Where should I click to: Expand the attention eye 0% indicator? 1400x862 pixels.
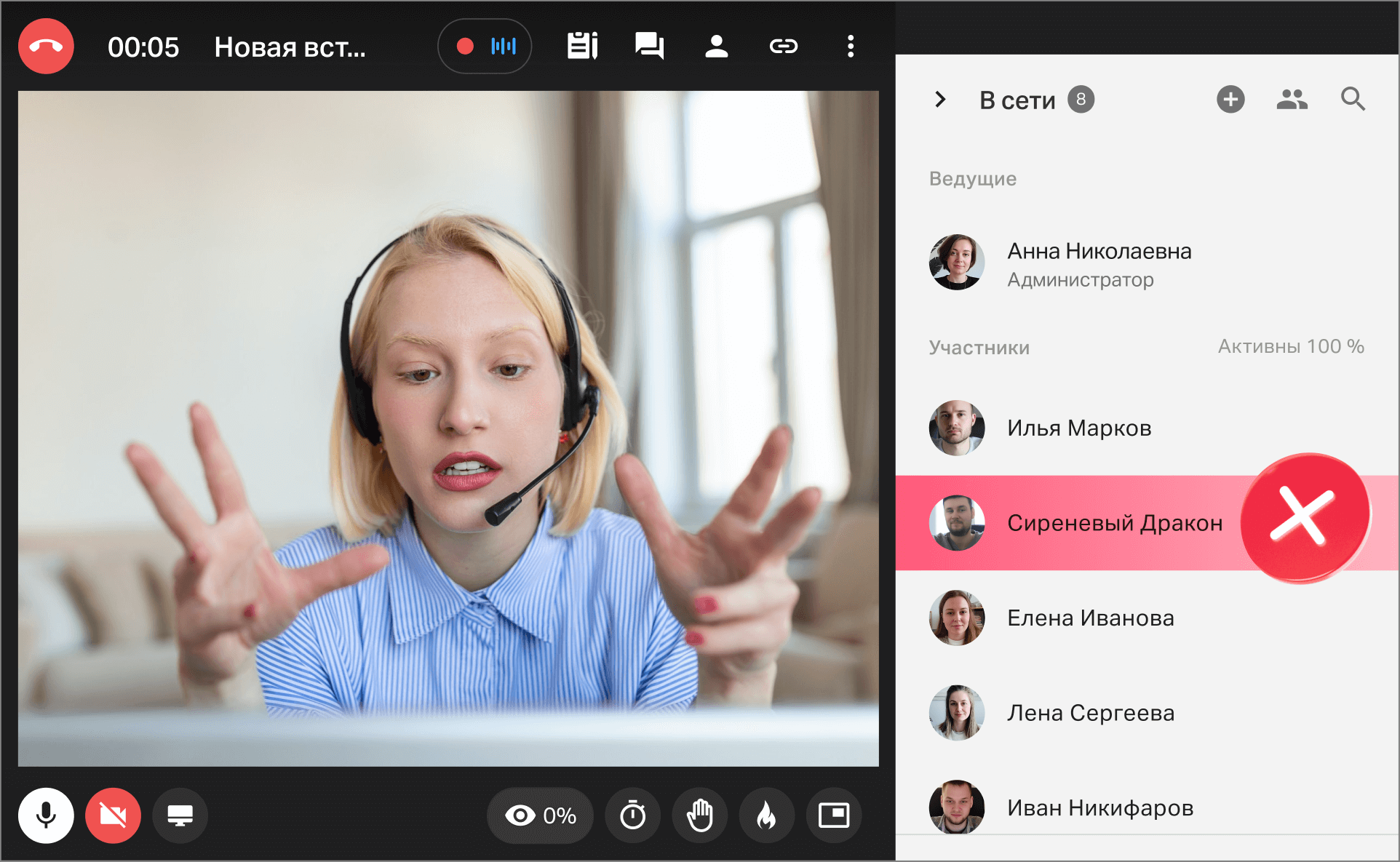coord(541,815)
